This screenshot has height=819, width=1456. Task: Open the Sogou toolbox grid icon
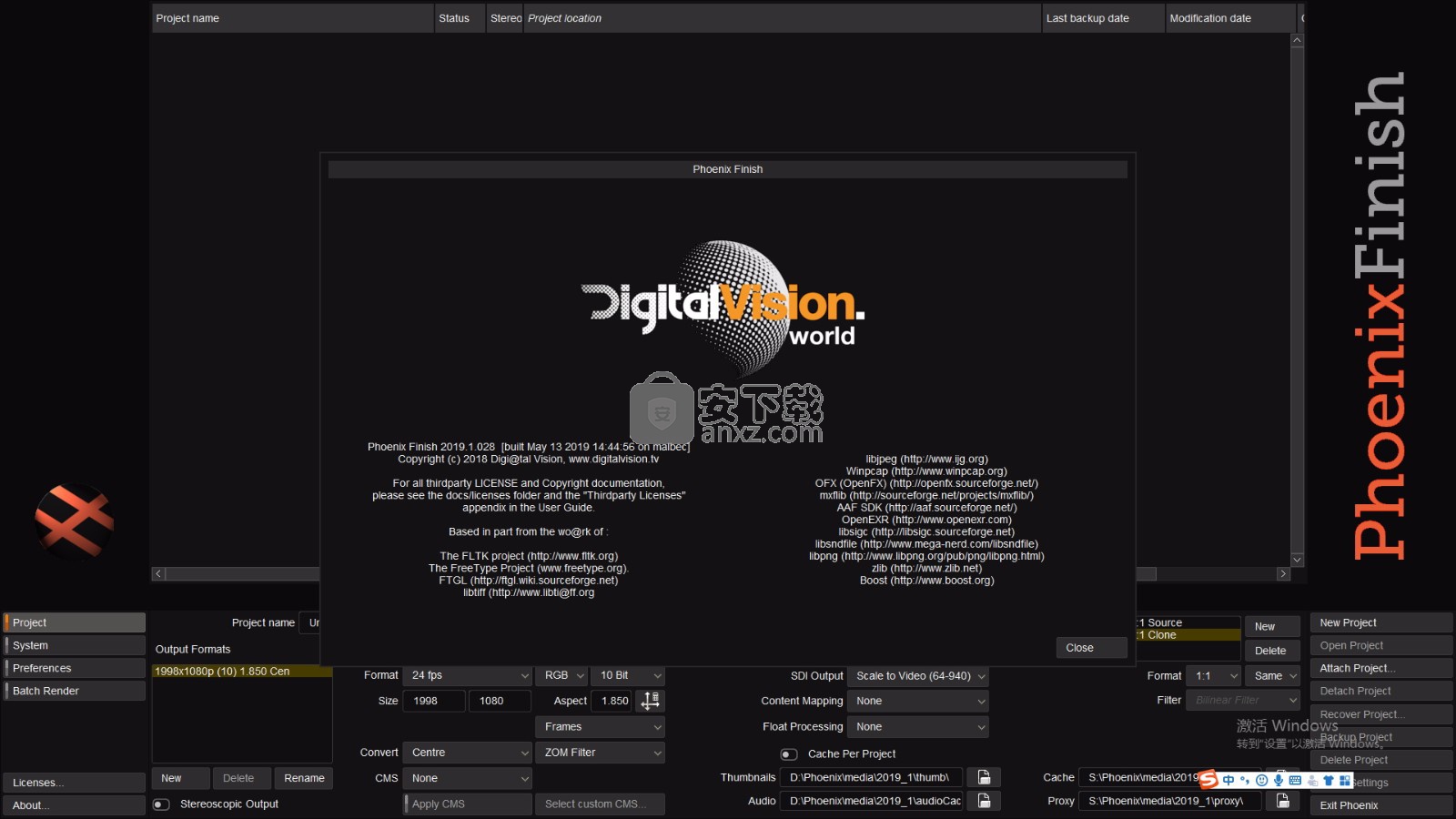pos(1344,780)
